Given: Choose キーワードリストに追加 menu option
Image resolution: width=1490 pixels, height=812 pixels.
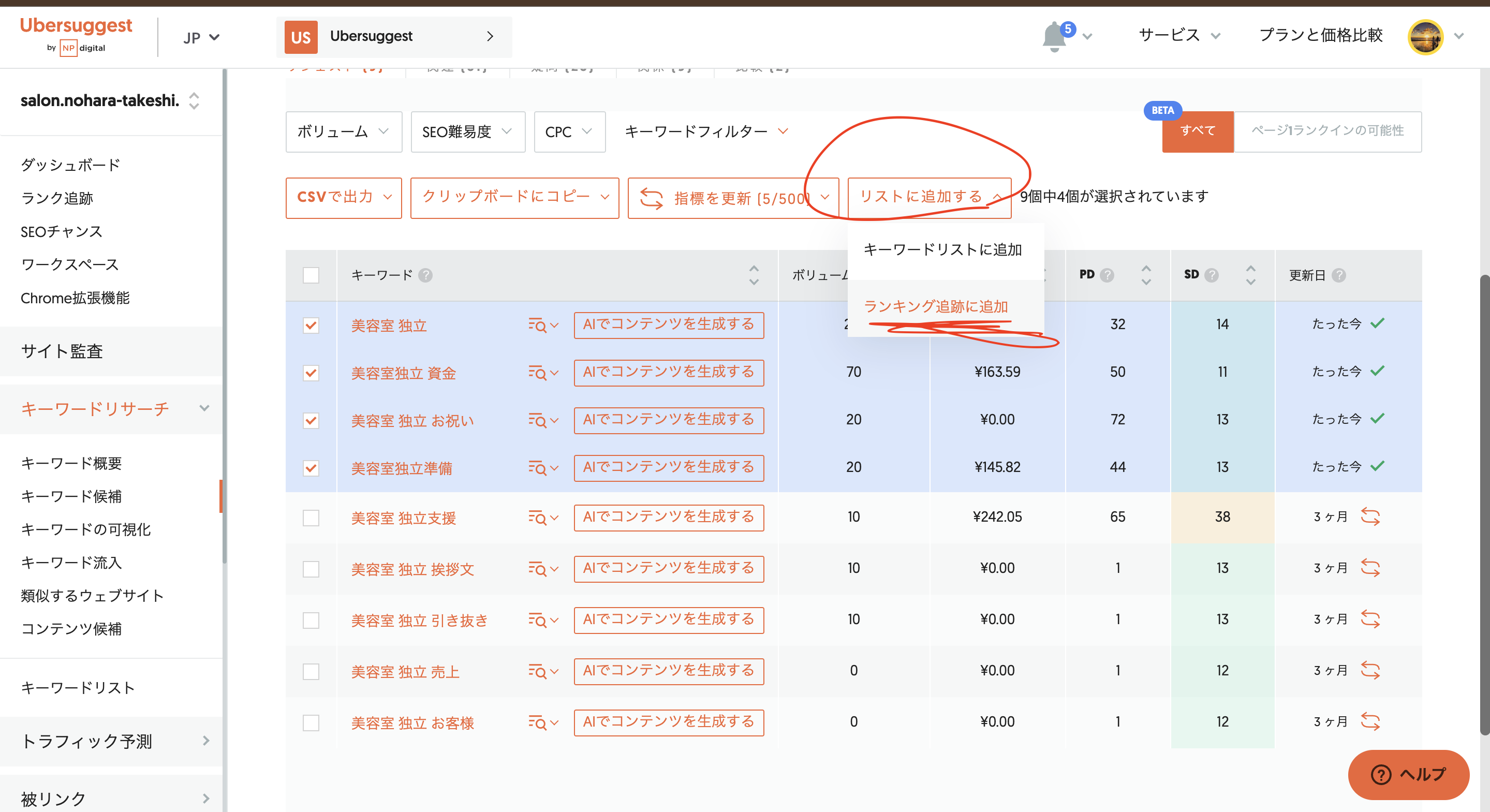Looking at the screenshot, I should 942,250.
